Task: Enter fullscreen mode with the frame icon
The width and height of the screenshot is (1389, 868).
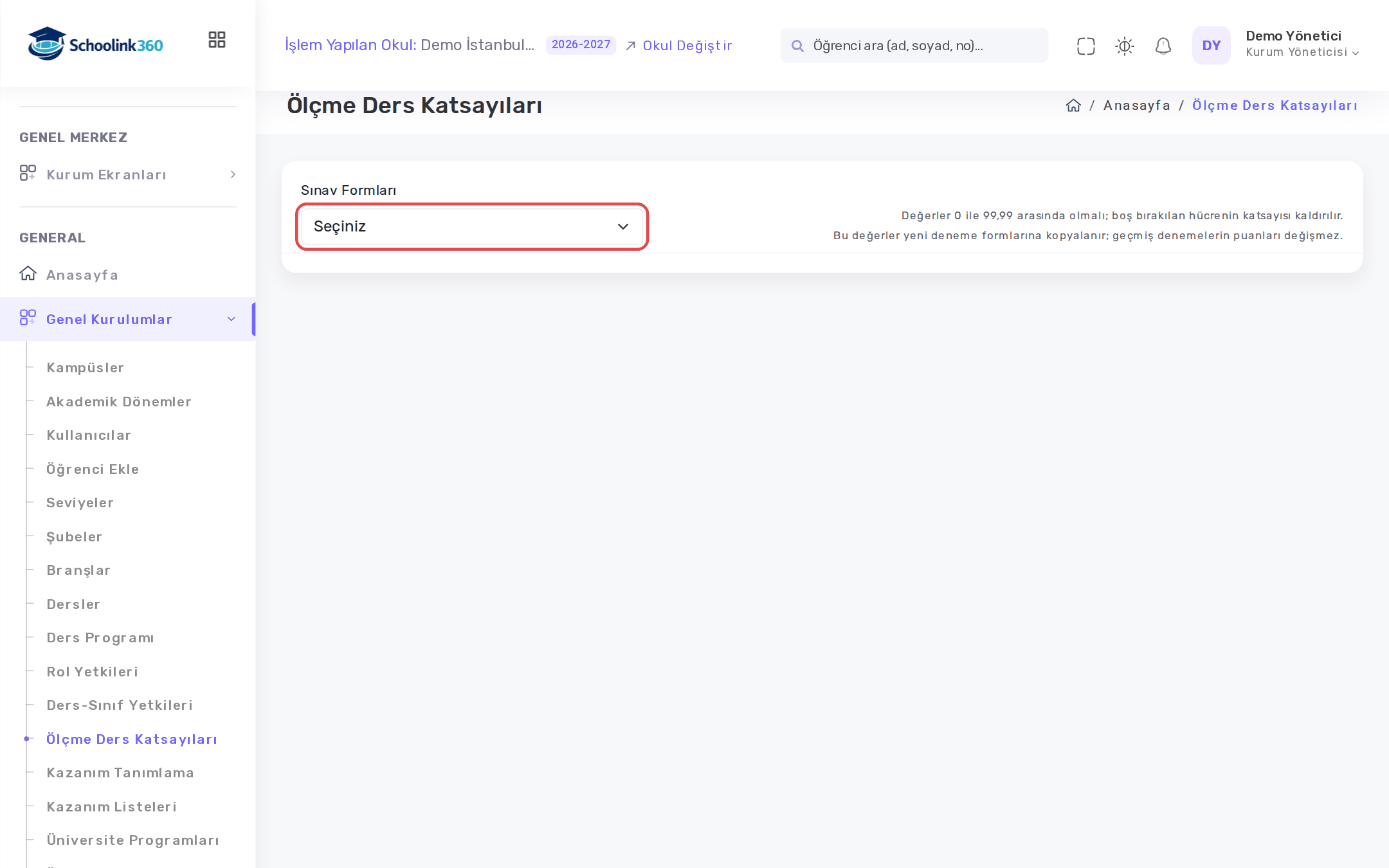Action: [x=1085, y=46]
